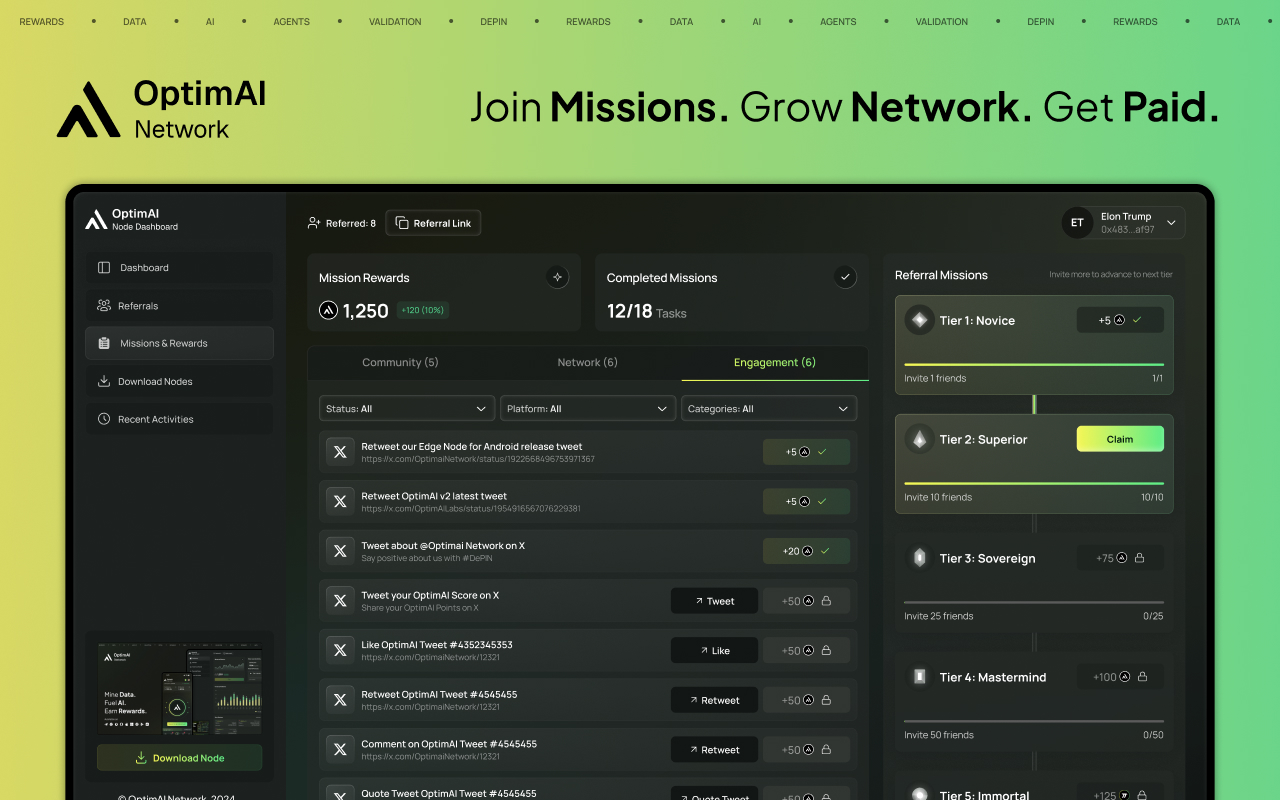Click X icon for Like OptimAI Tweet #4352345353
This screenshot has height=800, width=1280.
tap(340, 650)
